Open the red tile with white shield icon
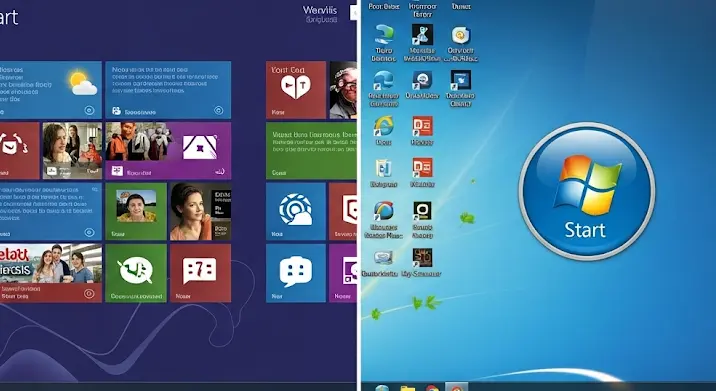 pos(343,211)
